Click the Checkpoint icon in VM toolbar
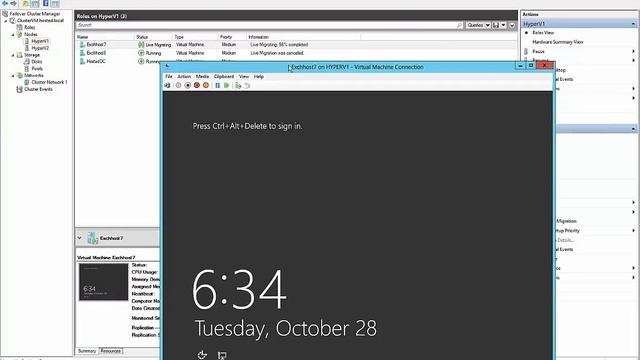 point(238,85)
